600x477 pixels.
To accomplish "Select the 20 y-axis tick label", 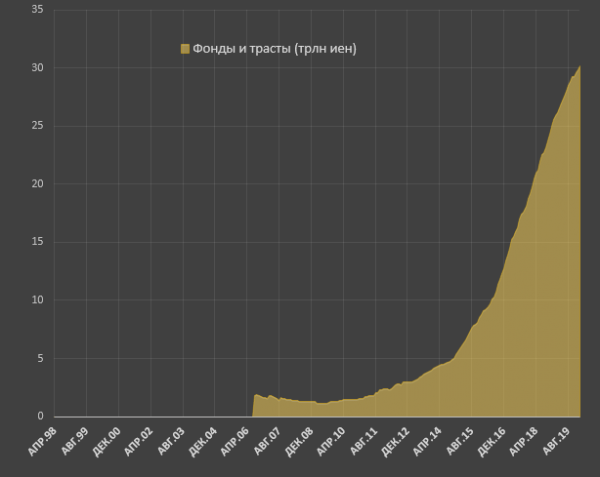I will (x=37, y=184).
